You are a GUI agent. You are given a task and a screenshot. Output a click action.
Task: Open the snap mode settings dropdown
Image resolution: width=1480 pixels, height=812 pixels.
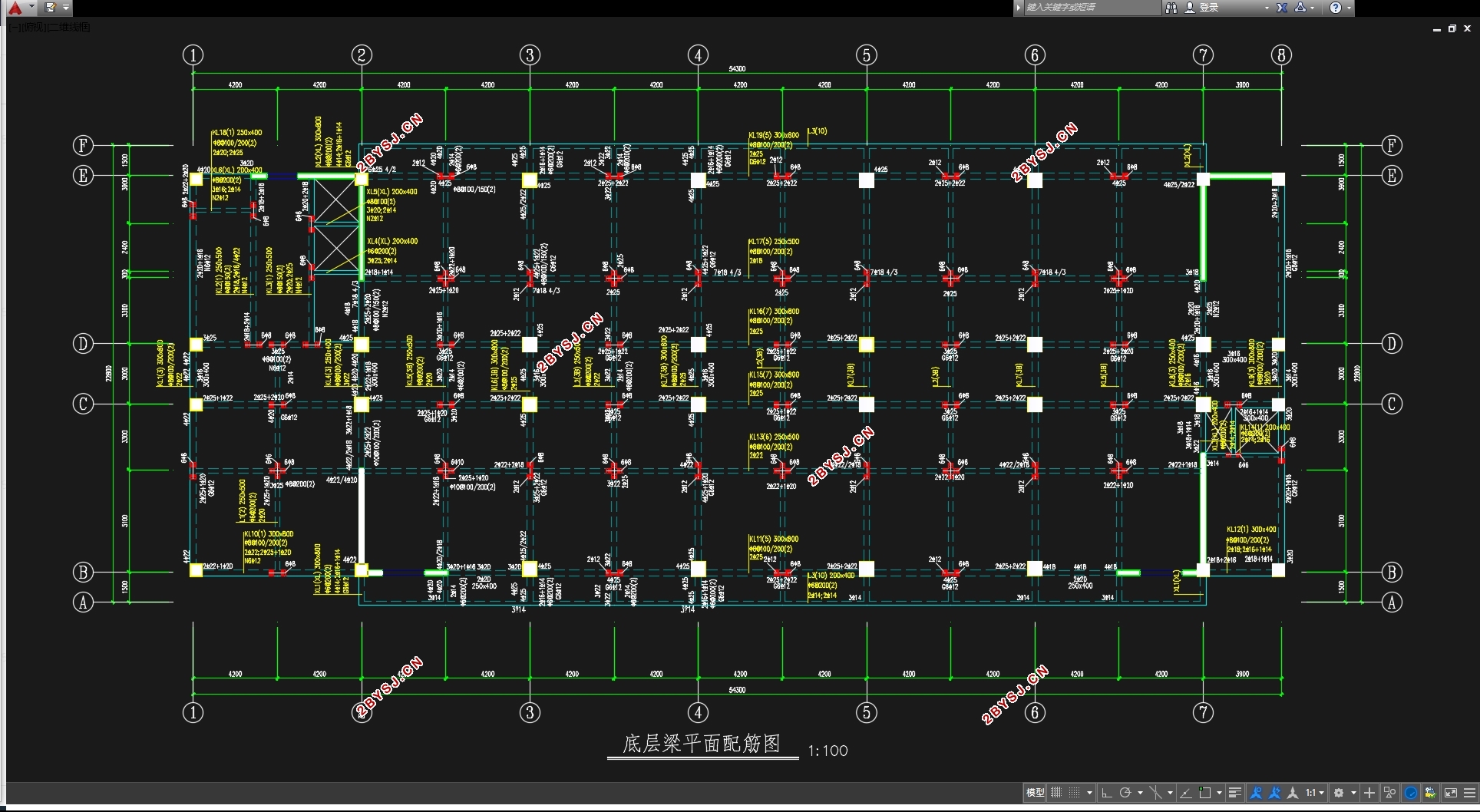point(1089,793)
